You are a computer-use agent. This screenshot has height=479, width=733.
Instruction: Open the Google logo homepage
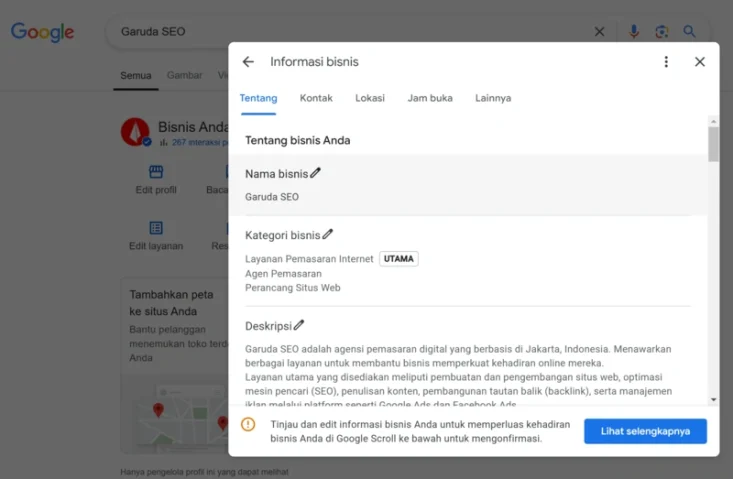coord(43,32)
